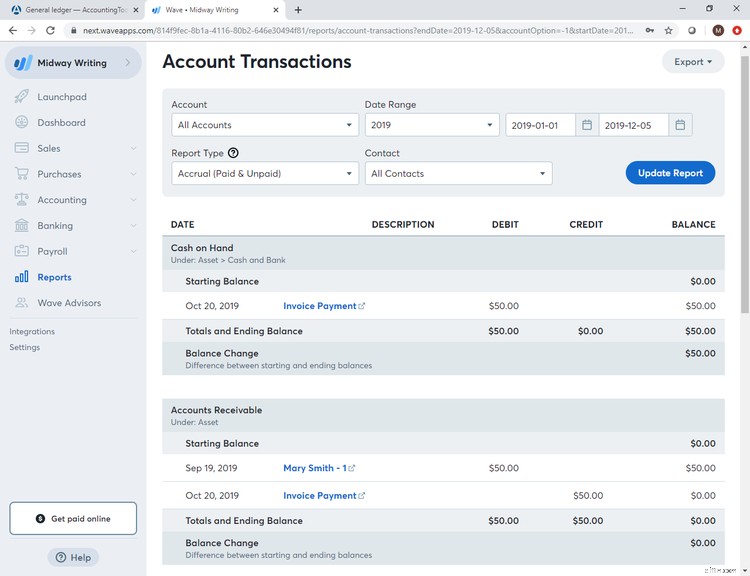Open the browser profile avatar M
The height and width of the screenshot is (576, 750).
point(718,31)
